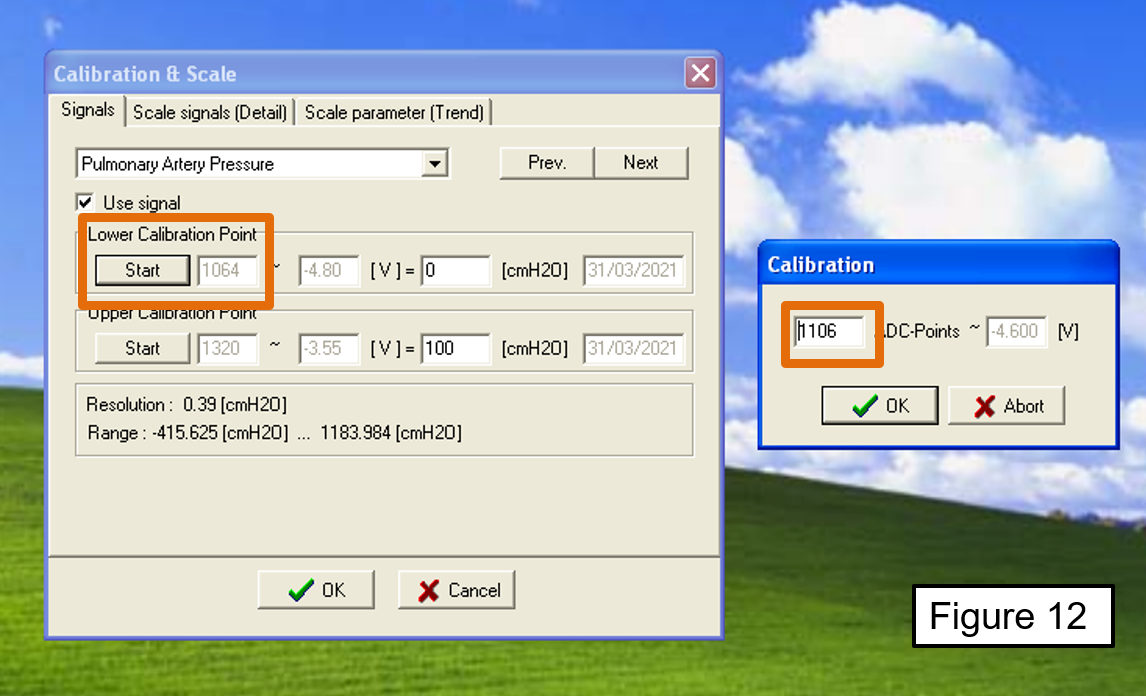
Task: Cancel the Calibration & Scale dialog
Action: pyautogui.click(x=457, y=590)
